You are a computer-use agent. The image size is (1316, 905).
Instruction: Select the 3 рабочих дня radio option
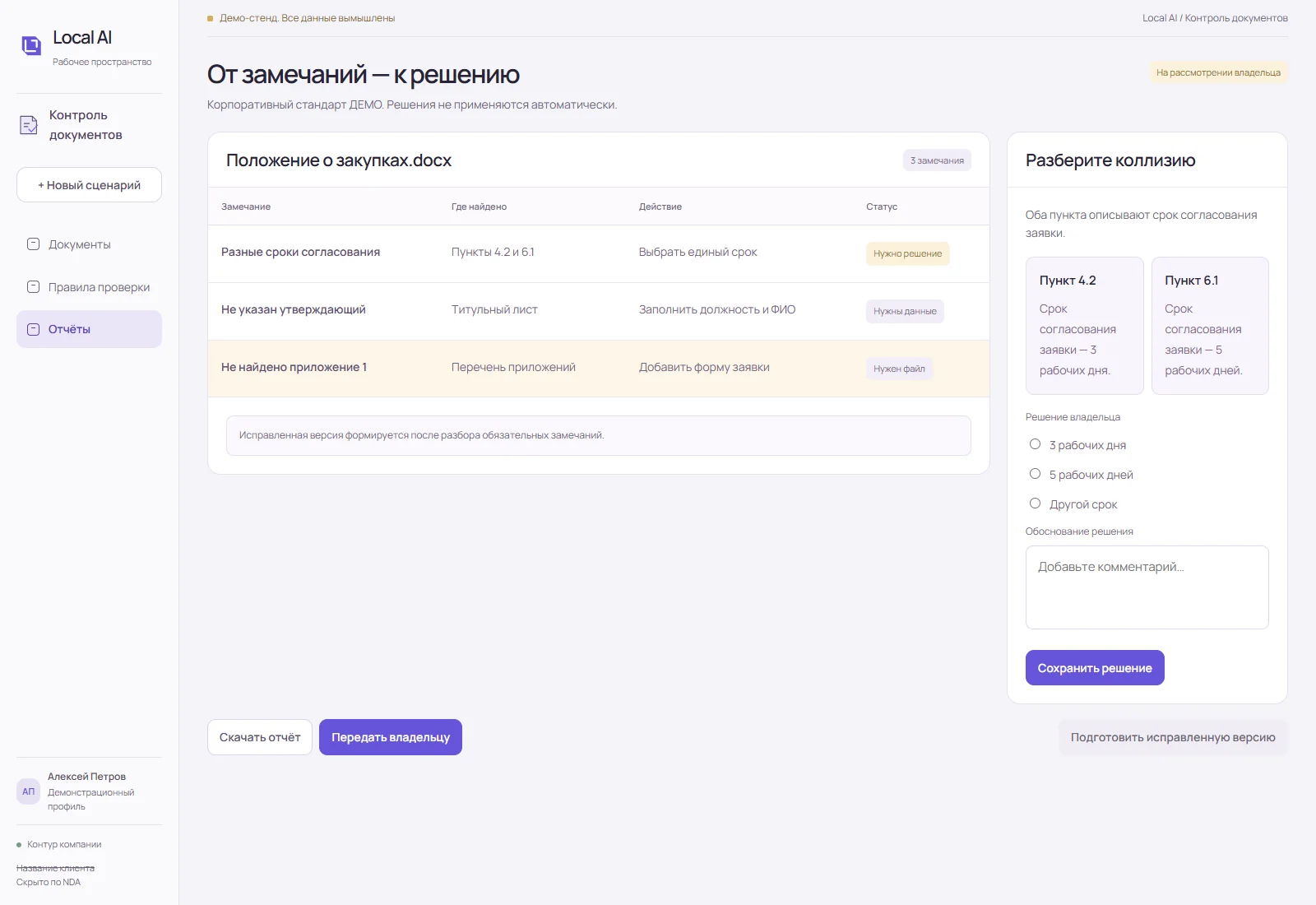click(x=1035, y=444)
